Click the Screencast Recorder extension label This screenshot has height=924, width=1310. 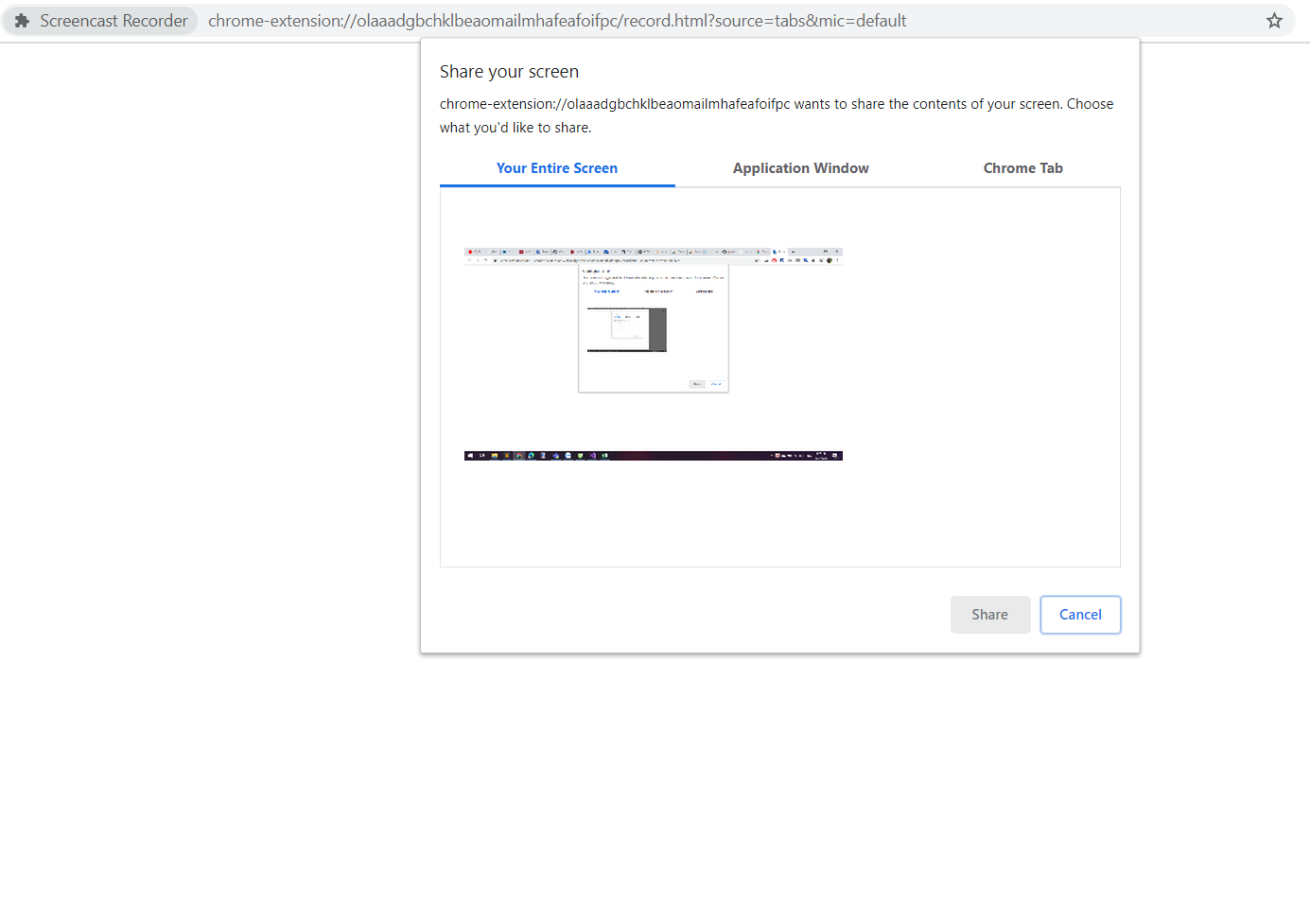click(114, 21)
